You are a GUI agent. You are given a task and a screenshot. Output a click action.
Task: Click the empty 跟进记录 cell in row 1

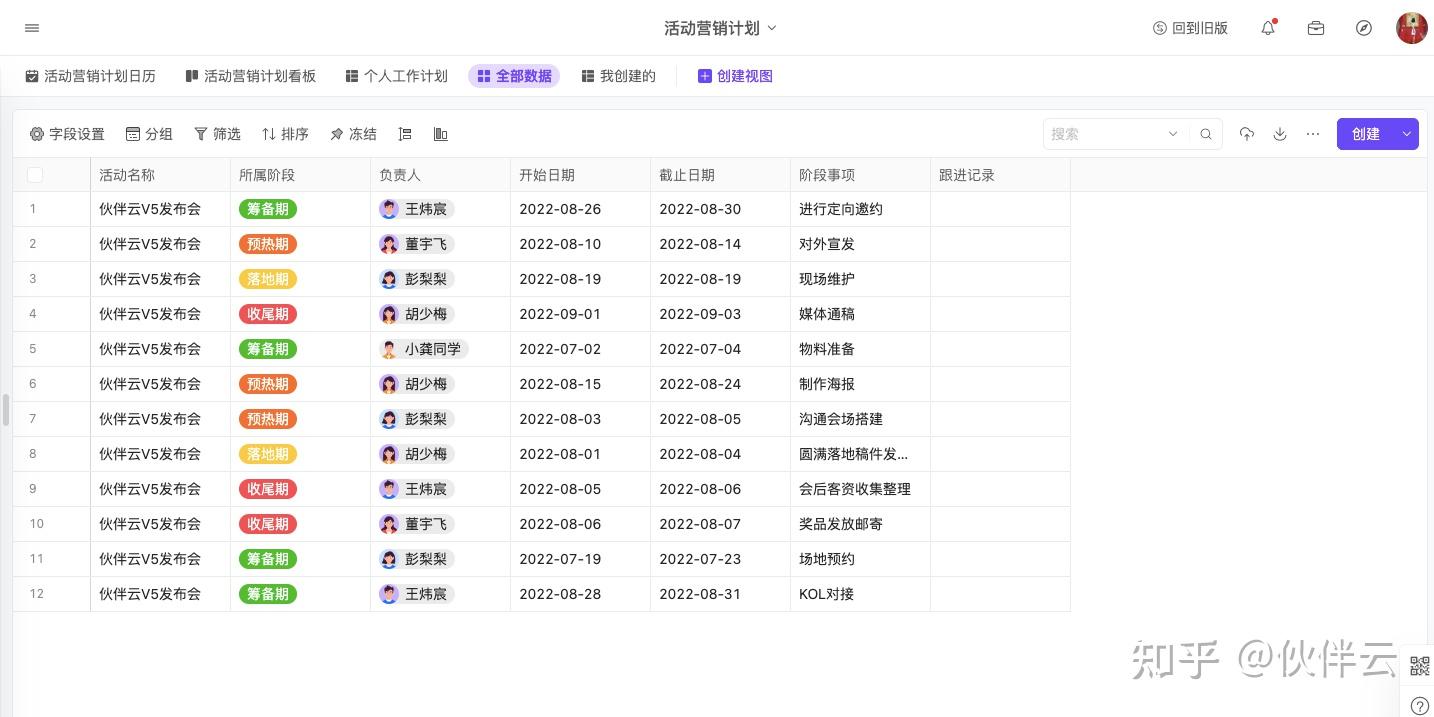pos(1000,209)
